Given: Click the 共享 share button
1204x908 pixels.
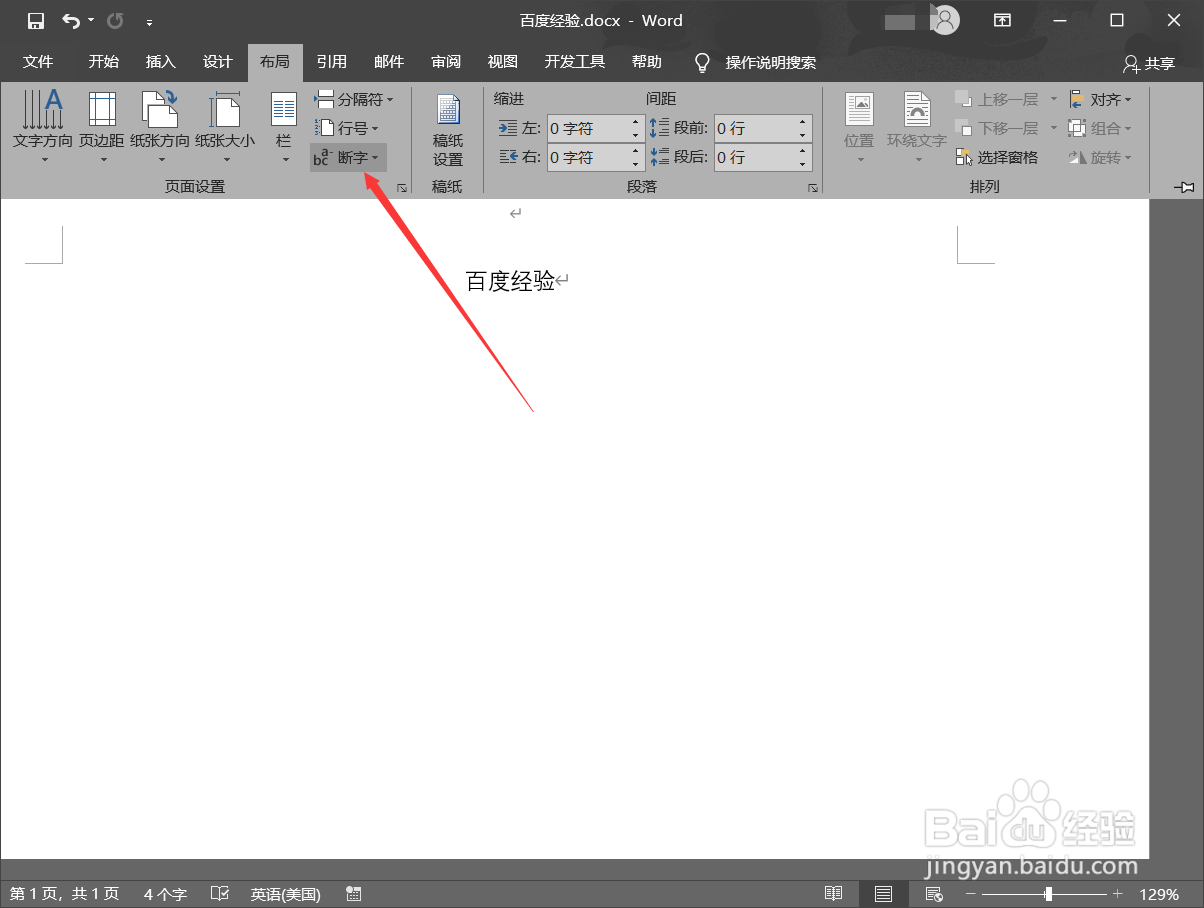Looking at the screenshot, I should click(1148, 63).
